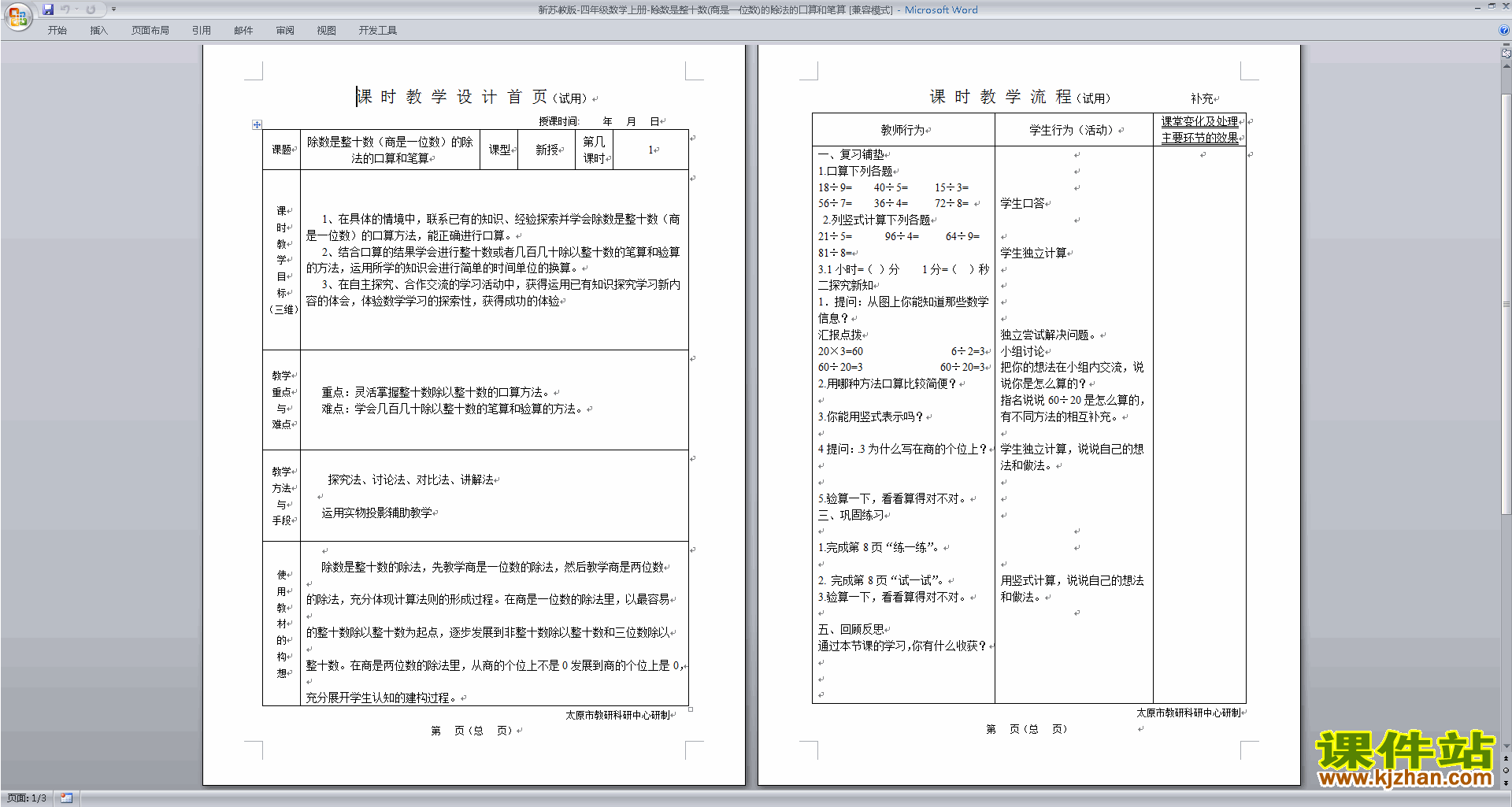Click the 学生行为（活动） column header
The image size is (1512, 807).
click(1074, 130)
